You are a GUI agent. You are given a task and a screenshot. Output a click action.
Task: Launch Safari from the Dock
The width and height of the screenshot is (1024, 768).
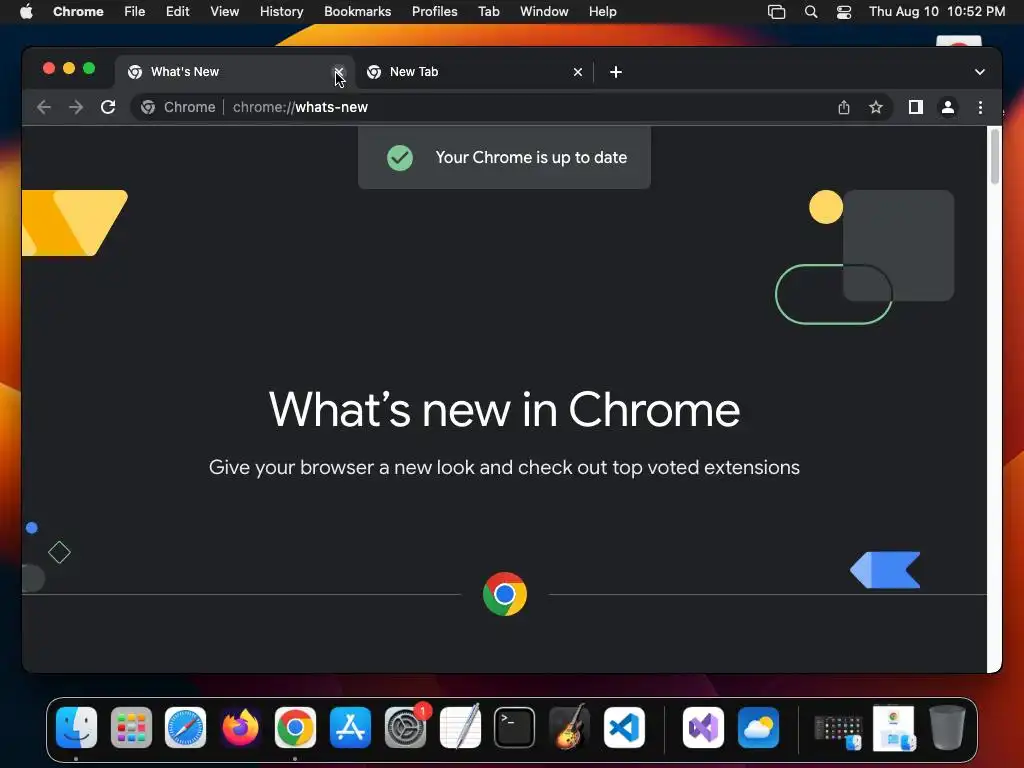pyautogui.click(x=185, y=728)
